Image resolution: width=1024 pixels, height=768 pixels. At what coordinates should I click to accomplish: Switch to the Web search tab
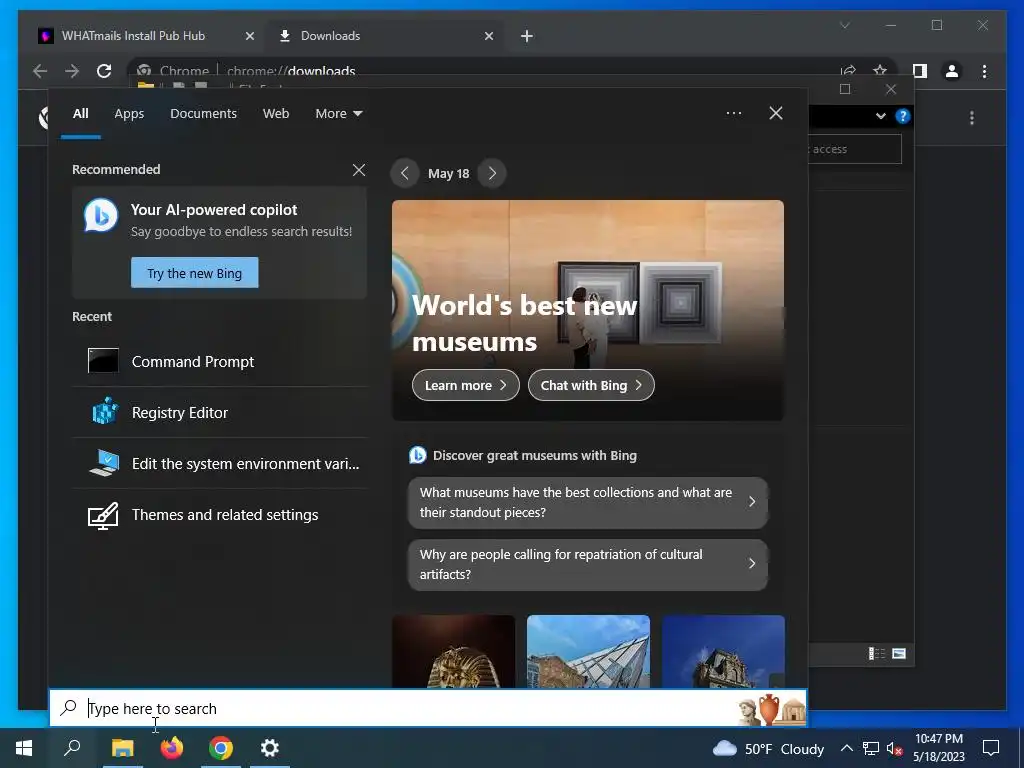[276, 114]
